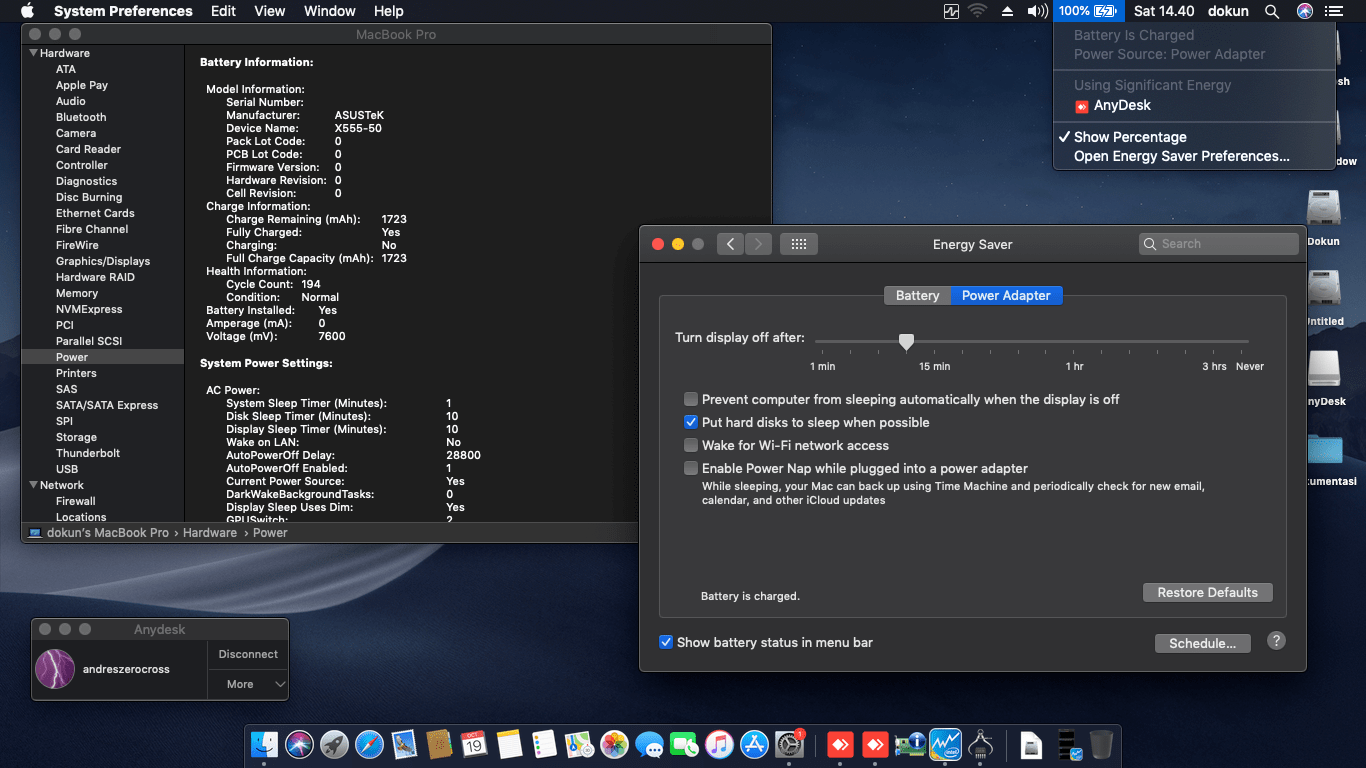
Task: Switch to the Battery tab
Action: (917, 295)
